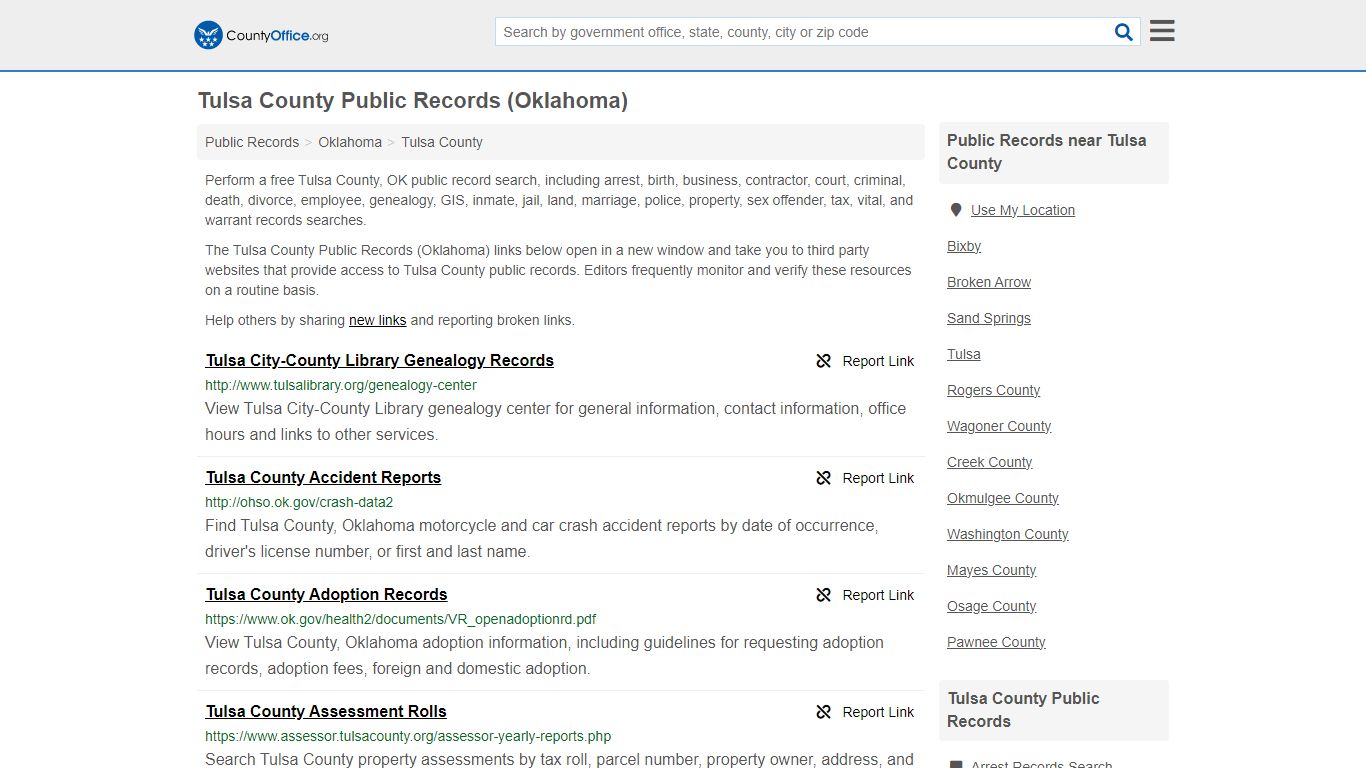Select Creek County link
The image size is (1366, 768).
[x=990, y=462]
